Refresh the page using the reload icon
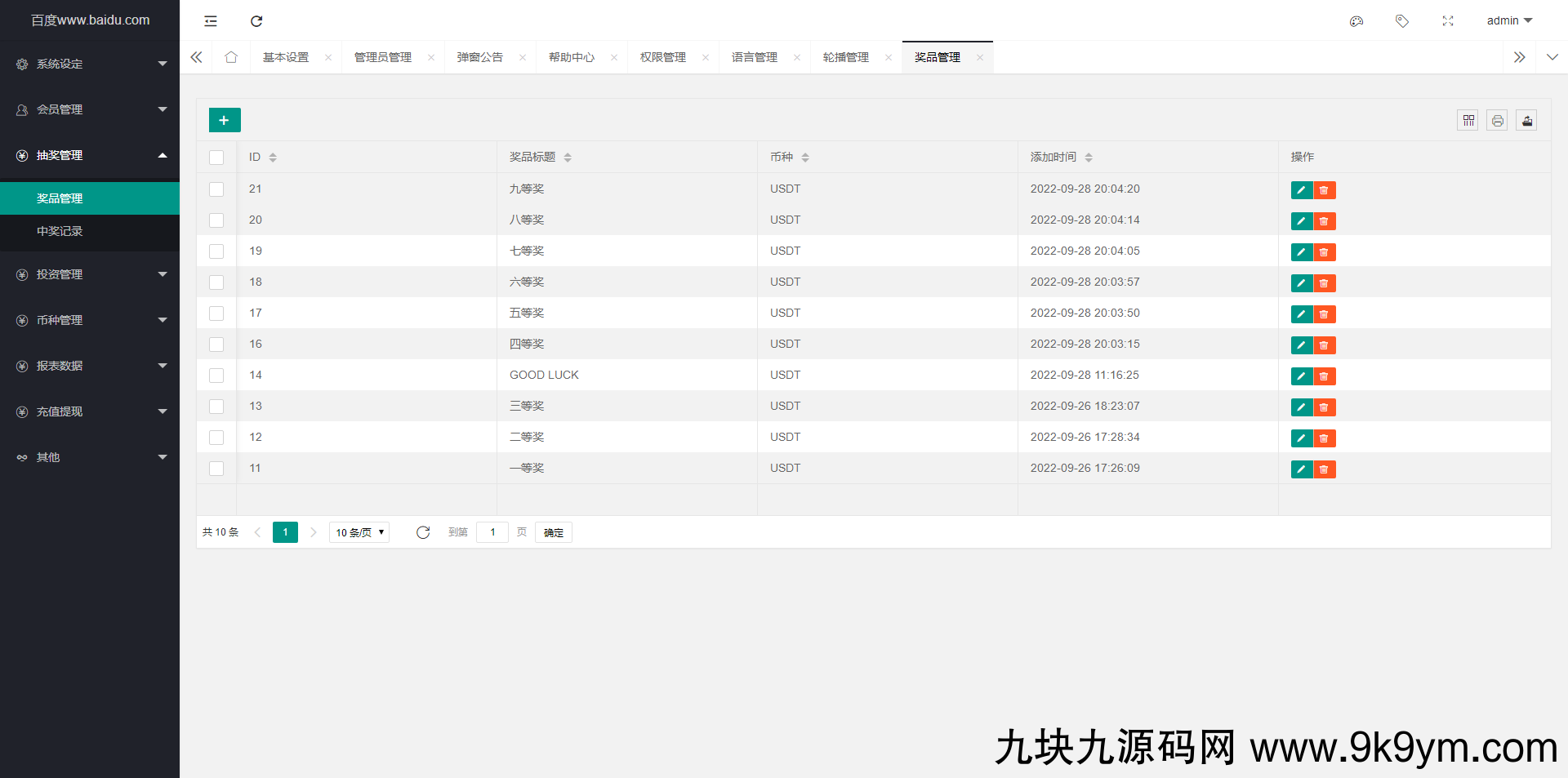Image resolution: width=1568 pixels, height=778 pixels. click(x=256, y=20)
